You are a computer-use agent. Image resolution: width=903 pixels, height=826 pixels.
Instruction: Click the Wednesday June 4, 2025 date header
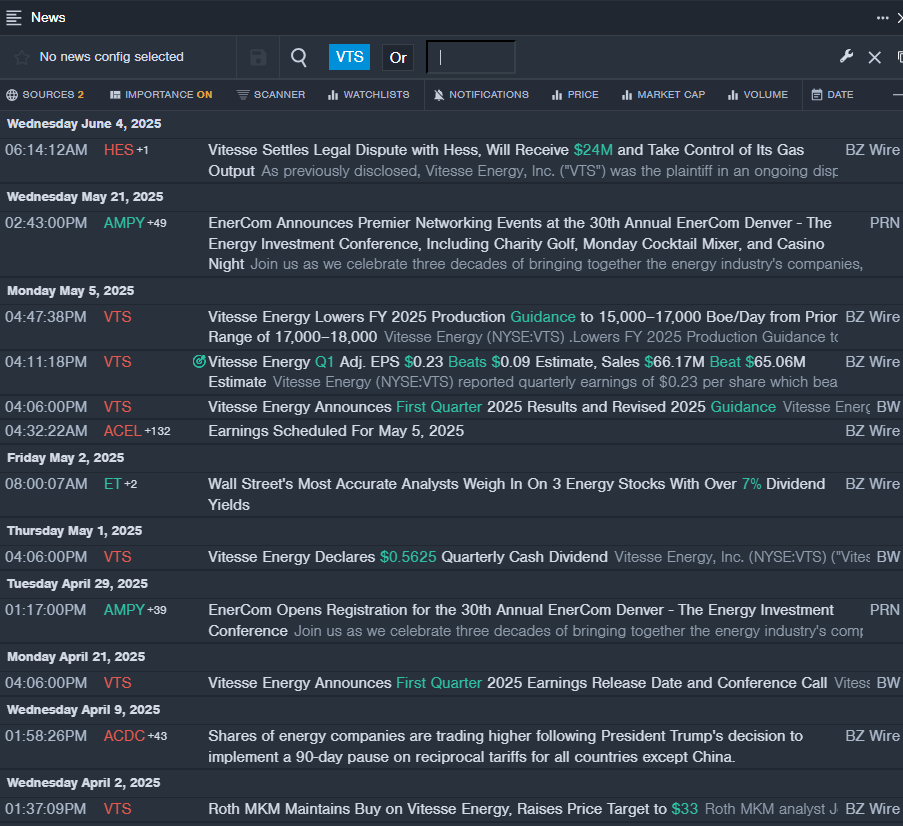[84, 124]
